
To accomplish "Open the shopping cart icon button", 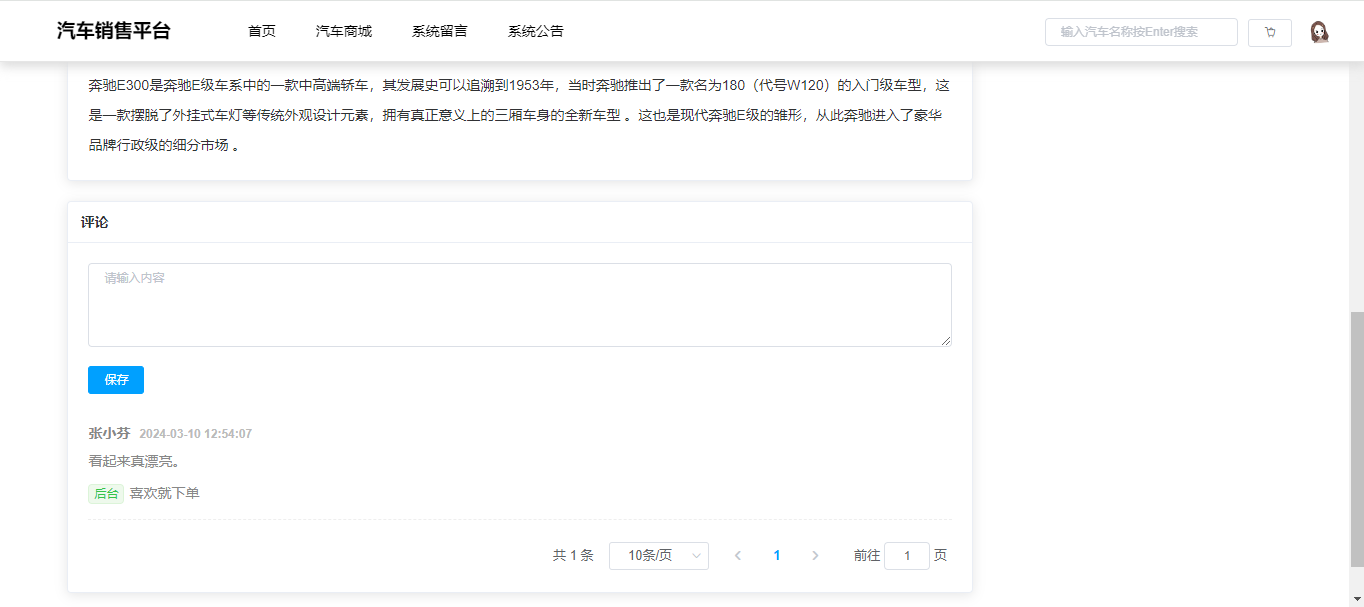I will tap(1269, 32).
